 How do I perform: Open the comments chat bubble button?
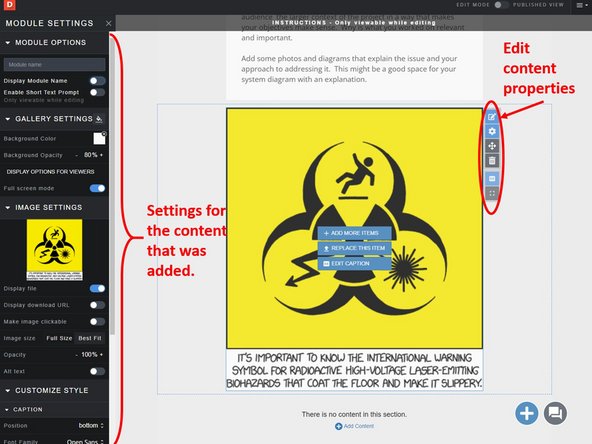click(555, 413)
